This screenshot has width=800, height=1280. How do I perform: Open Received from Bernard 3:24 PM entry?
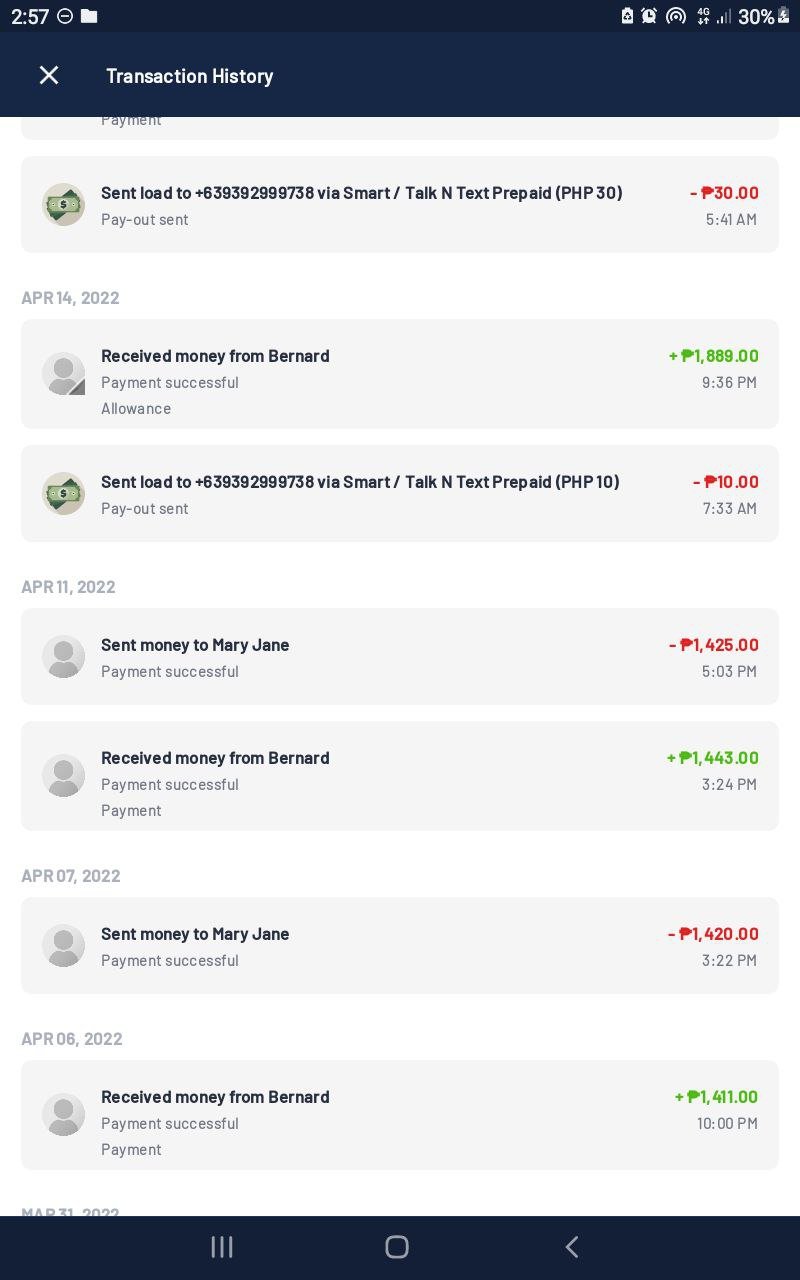point(400,776)
